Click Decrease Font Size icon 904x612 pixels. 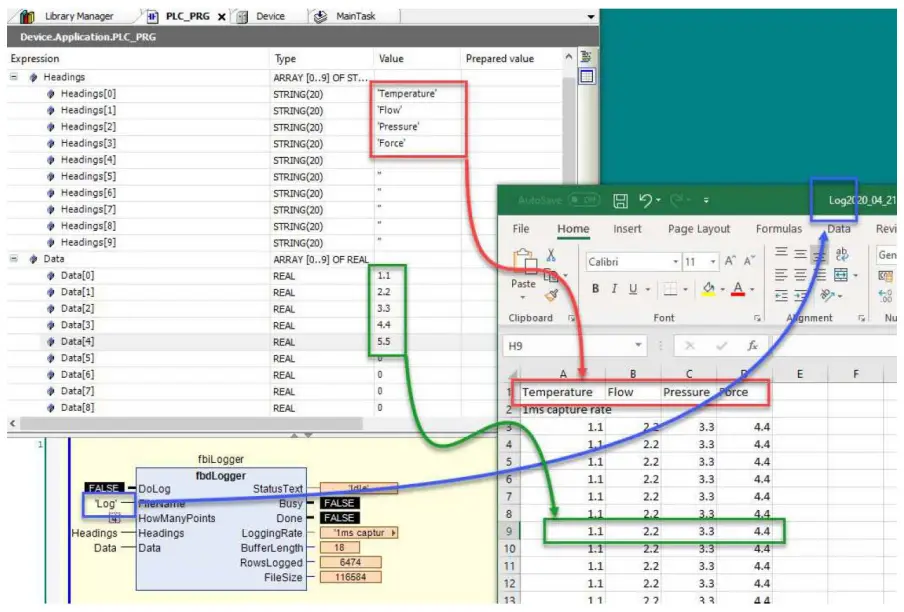pyautogui.click(x=749, y=261)
